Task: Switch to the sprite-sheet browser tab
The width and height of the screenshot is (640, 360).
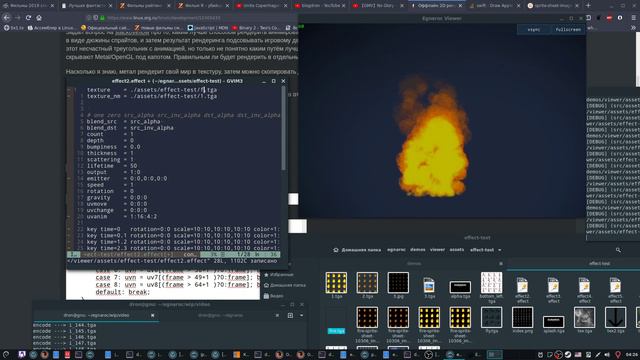Action: click(x=552, y=6)
